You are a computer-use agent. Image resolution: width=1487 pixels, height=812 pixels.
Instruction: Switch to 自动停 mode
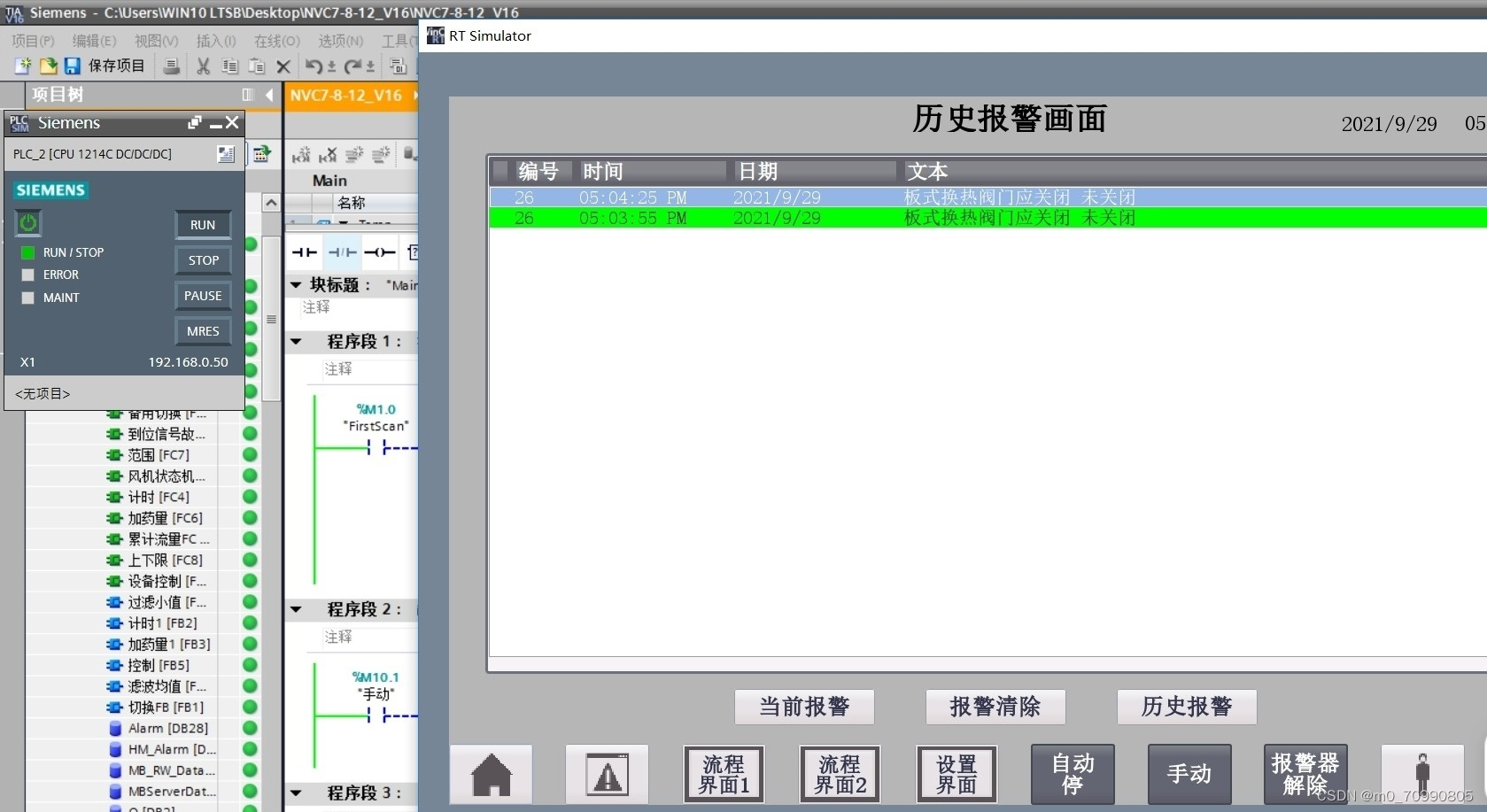[1073, 775]
